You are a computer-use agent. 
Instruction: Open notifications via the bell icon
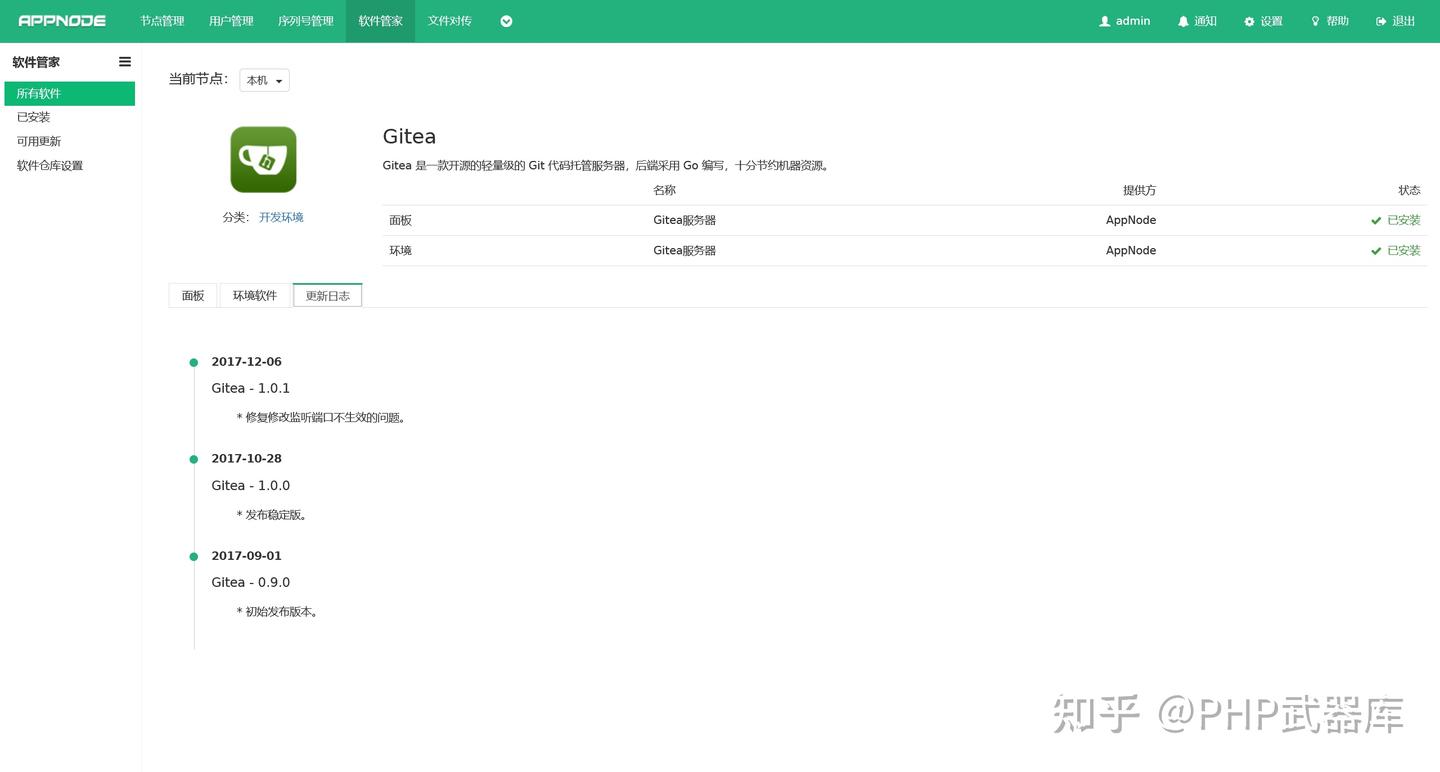[x=1183, y=20]
